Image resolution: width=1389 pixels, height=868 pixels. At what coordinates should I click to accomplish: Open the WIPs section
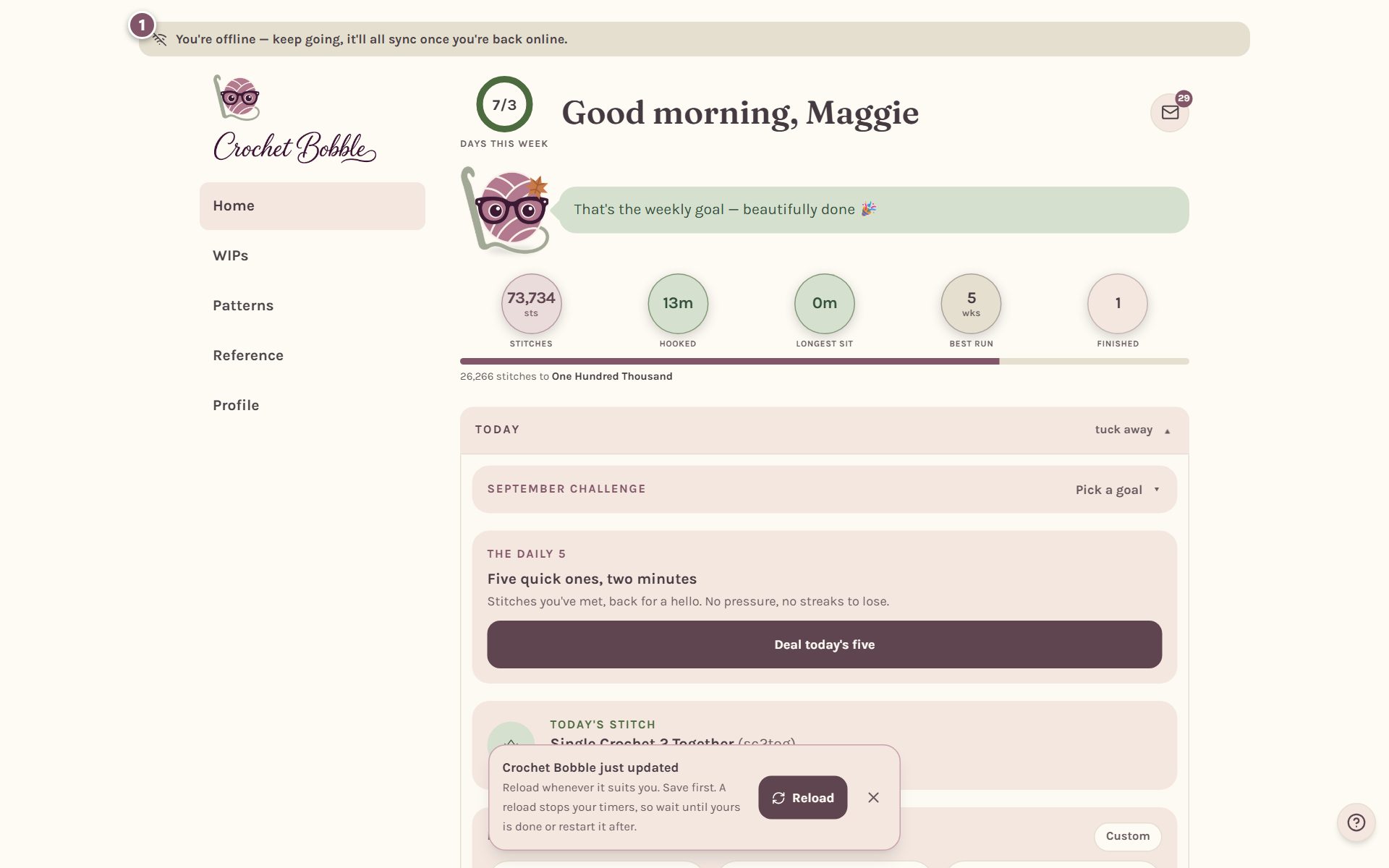click(313, 256)
